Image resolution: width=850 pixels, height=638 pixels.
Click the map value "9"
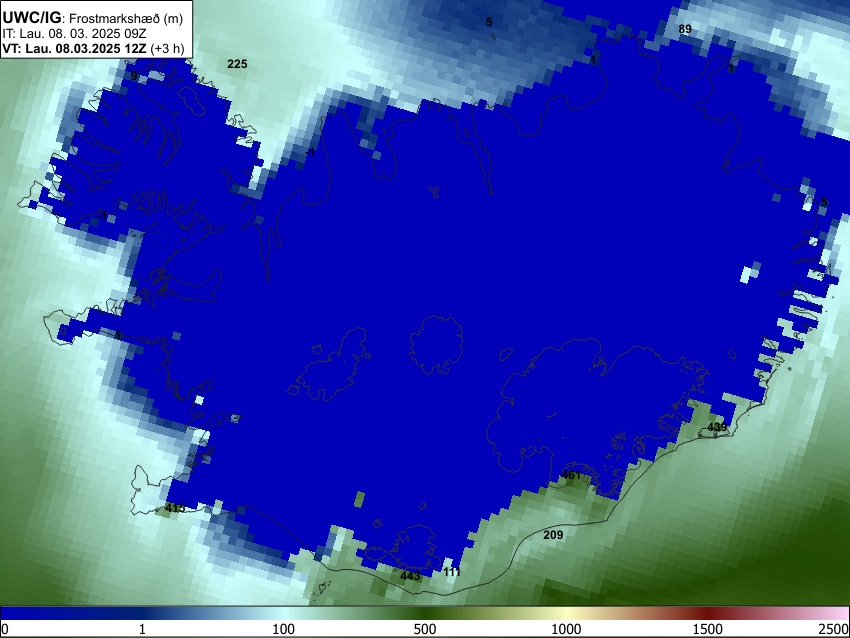tap(134, 76)
